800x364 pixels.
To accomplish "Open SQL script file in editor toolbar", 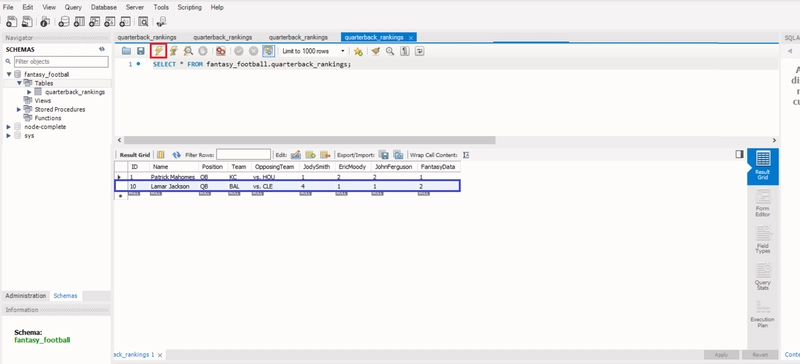I will (126, 51).
